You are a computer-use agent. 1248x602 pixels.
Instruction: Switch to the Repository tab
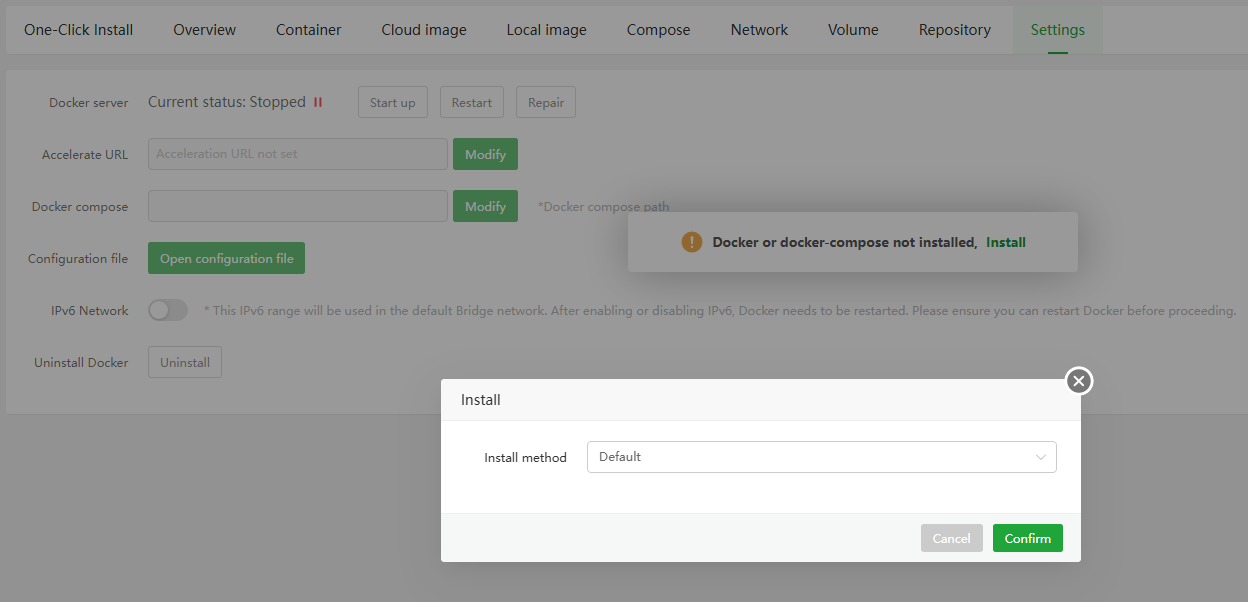(x=955, y=30)
